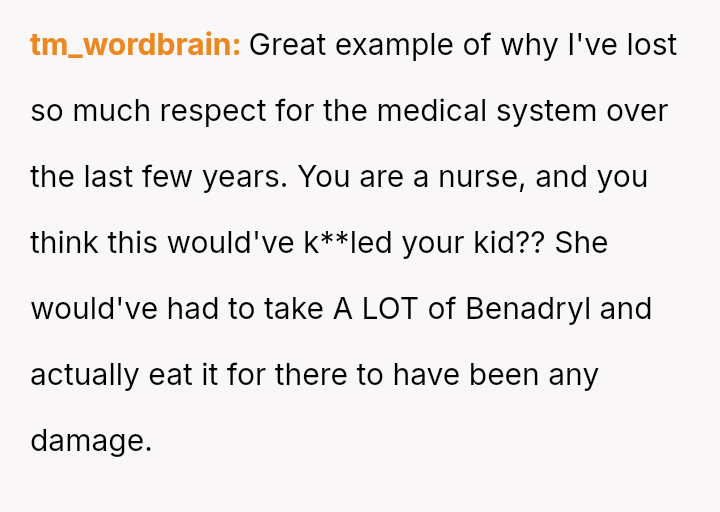
Task: Click the tm_wordbrain username link
Action: tap(135, 46)
